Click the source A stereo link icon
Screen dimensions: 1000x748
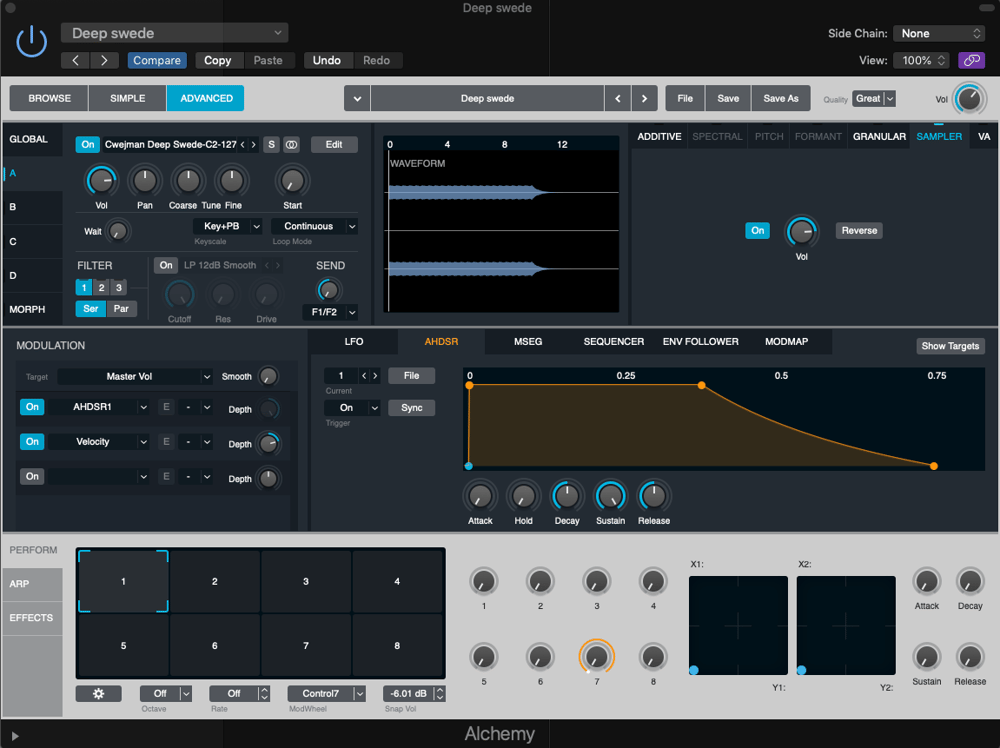(291, 145)
